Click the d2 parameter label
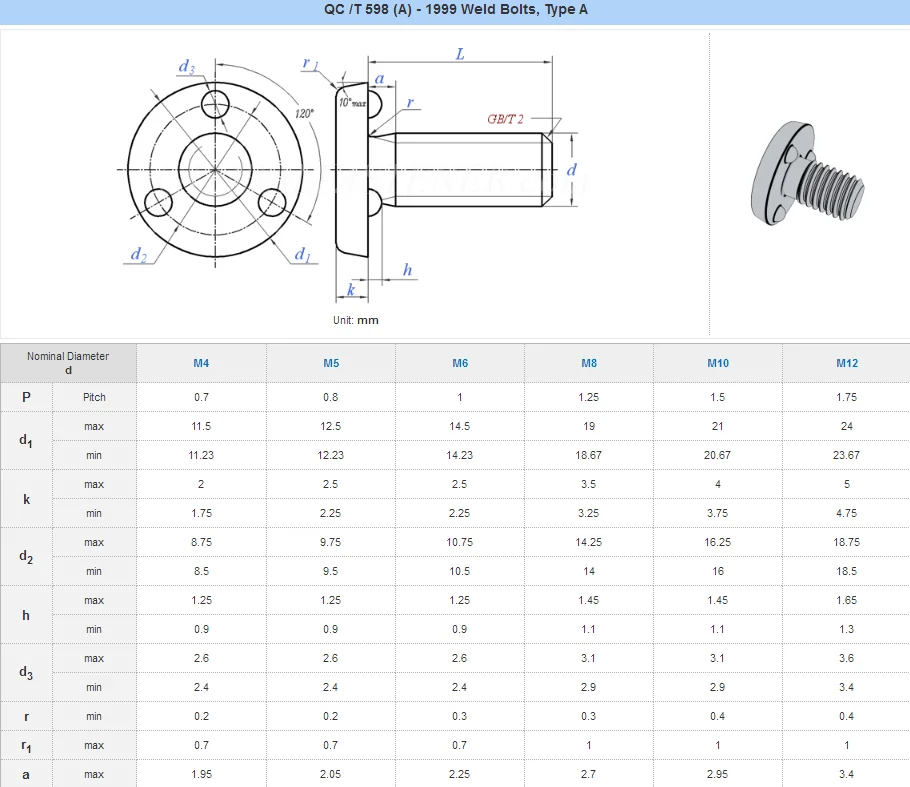 pos(26,557)
